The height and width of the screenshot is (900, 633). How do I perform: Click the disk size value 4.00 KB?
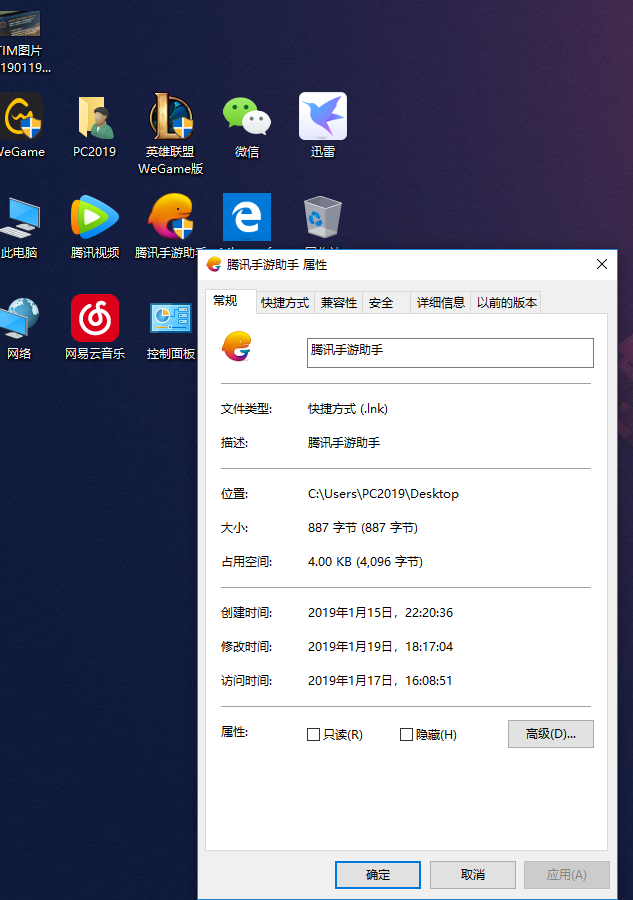click(365, 561)
